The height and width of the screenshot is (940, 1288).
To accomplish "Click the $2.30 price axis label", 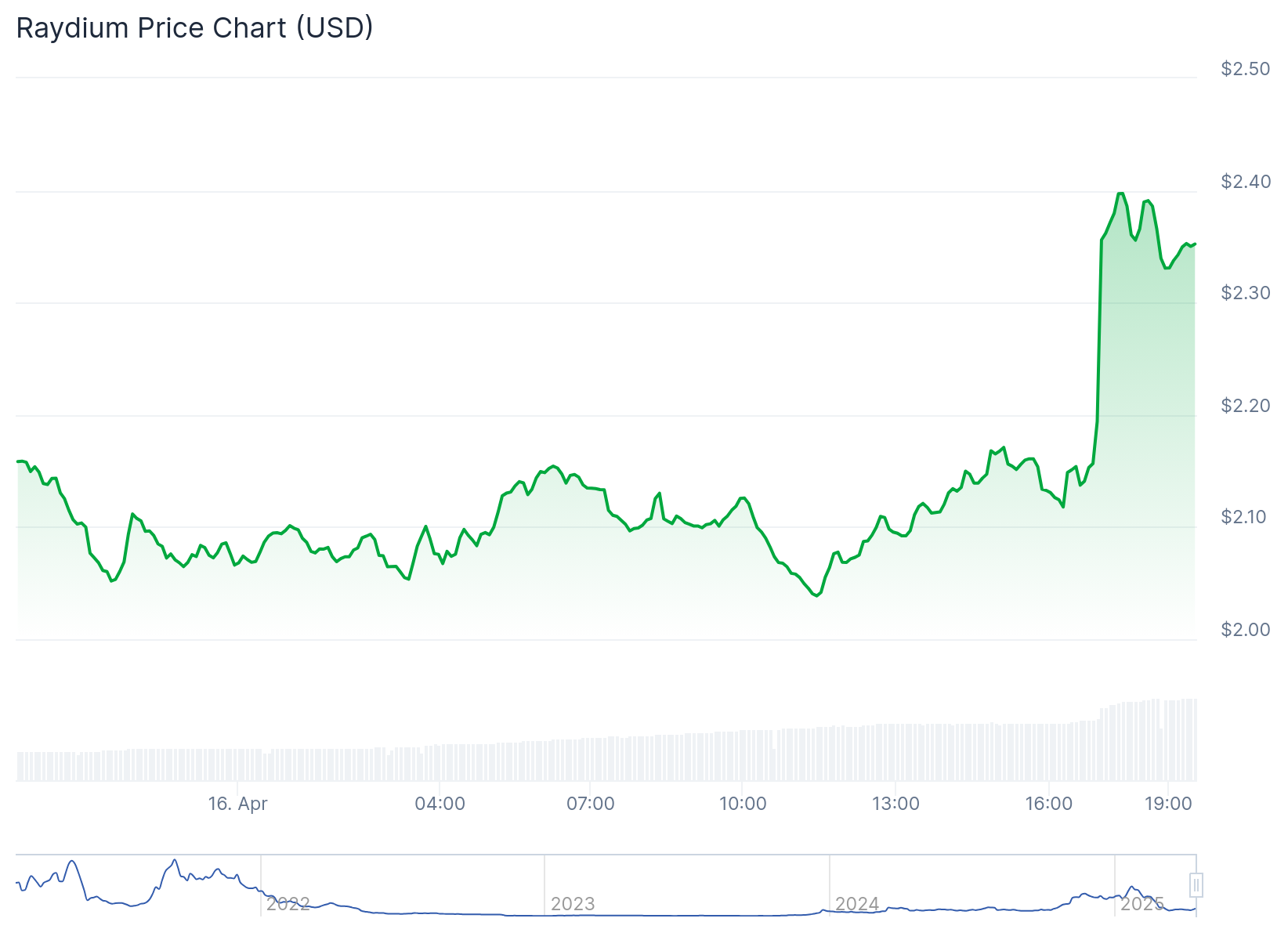I will click(1246, 293).
